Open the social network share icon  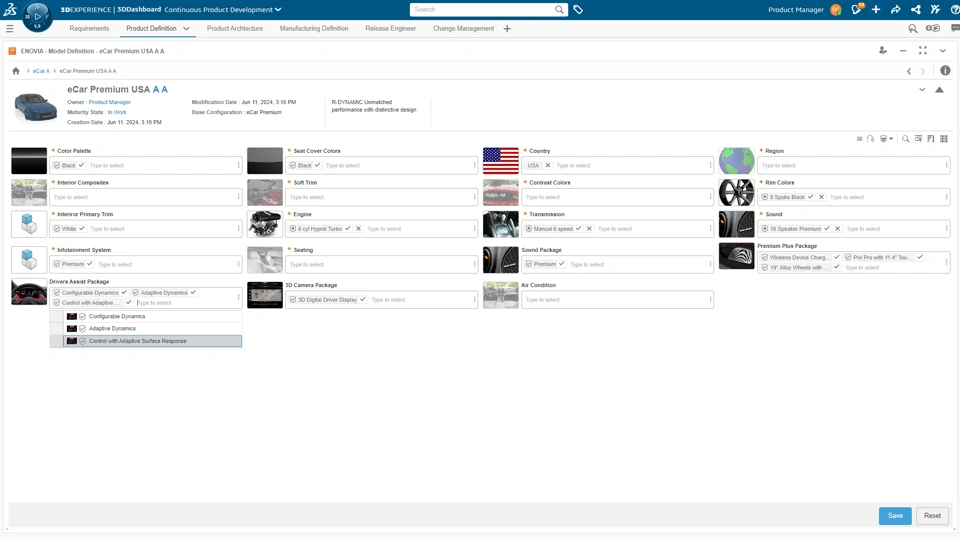[x=915, y=9]
